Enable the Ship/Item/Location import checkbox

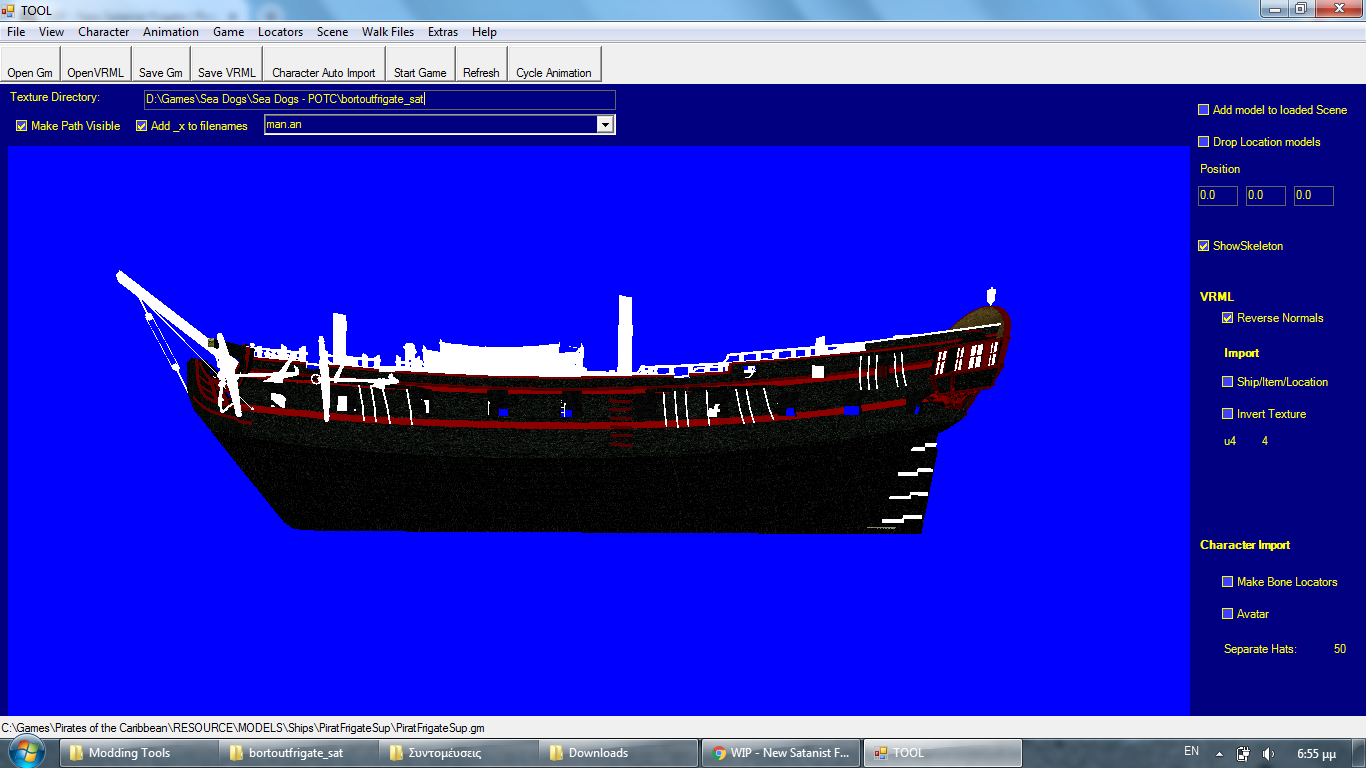1227,382
